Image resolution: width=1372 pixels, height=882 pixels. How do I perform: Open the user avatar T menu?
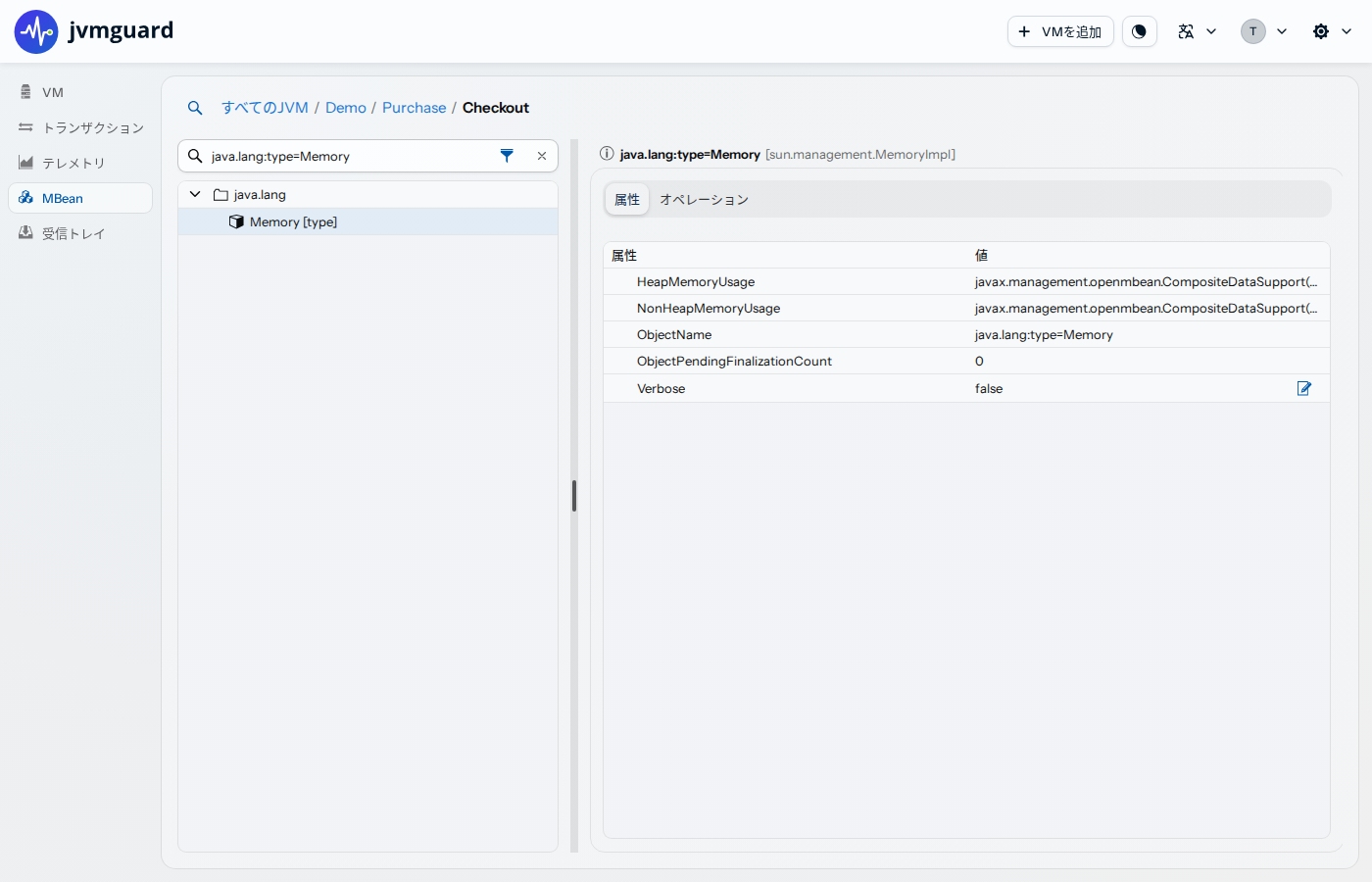pyautogui.click(x=1264, y=31)
